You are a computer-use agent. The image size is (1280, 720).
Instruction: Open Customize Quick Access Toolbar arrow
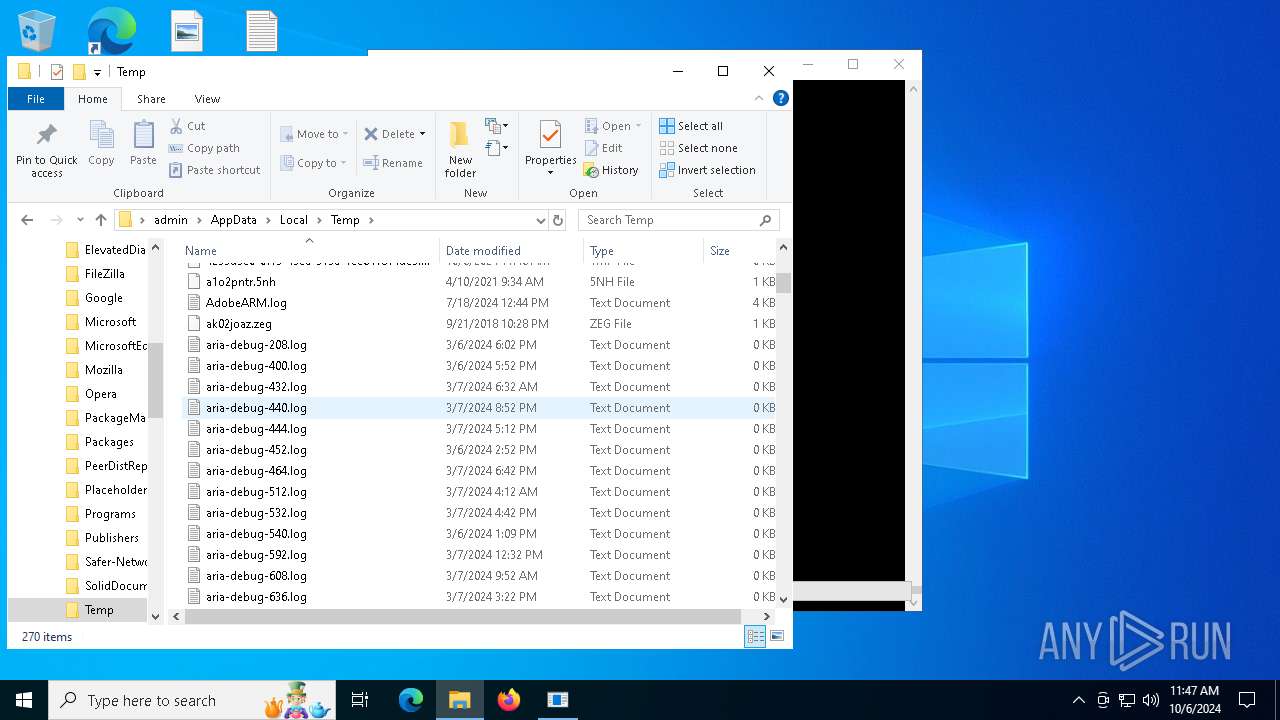pos(97,72)
